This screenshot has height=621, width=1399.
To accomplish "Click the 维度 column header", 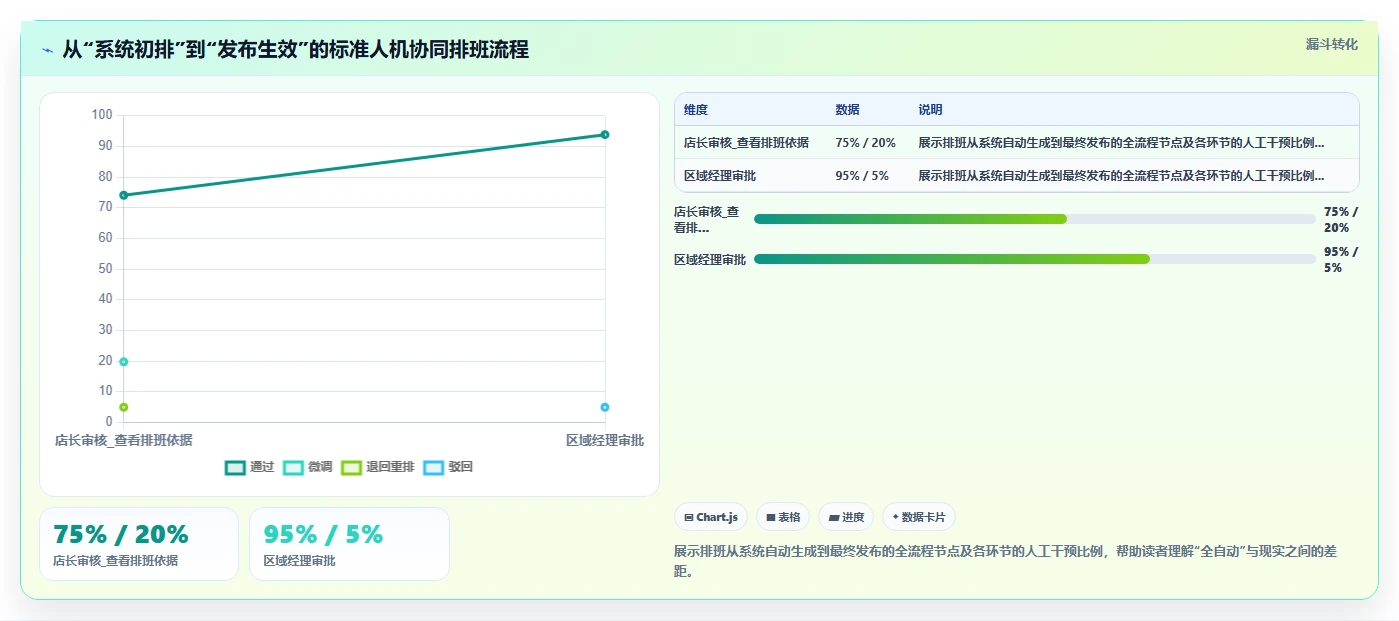I will [x=696, y=110].
